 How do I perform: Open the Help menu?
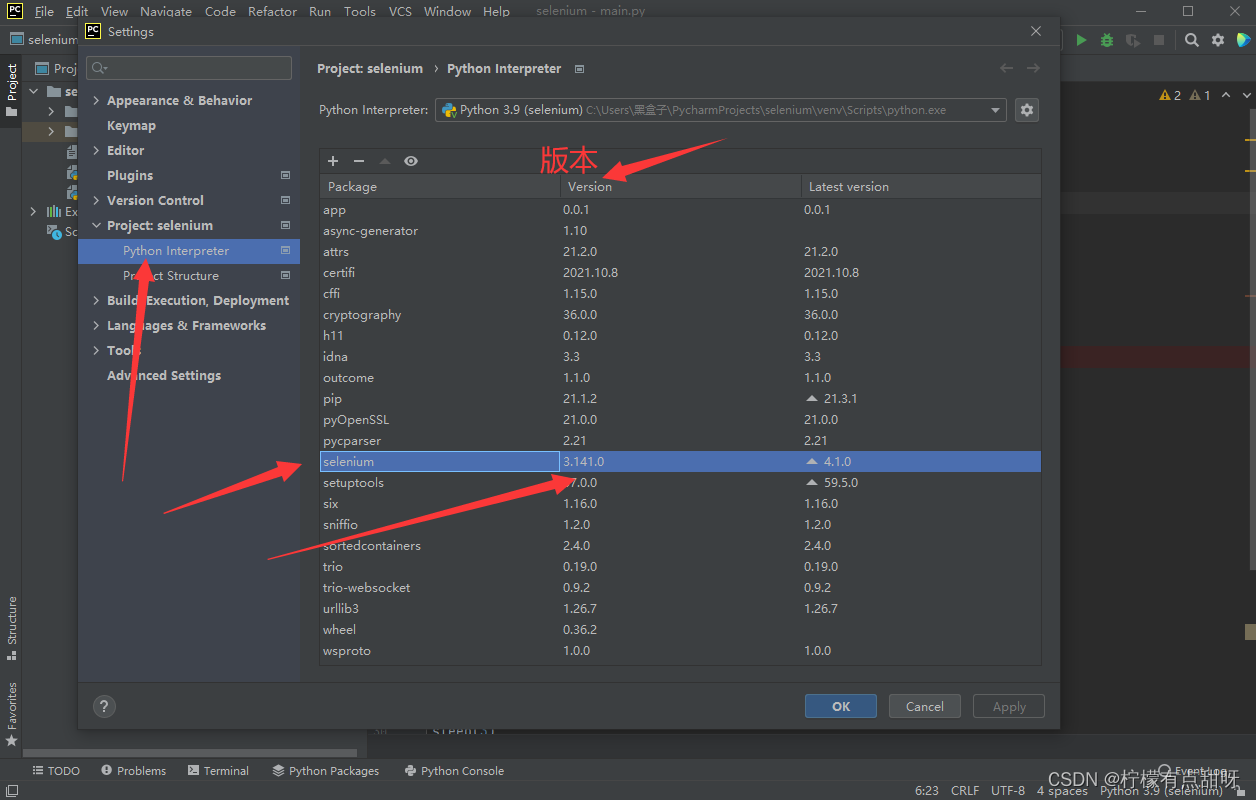click(496, 11)
